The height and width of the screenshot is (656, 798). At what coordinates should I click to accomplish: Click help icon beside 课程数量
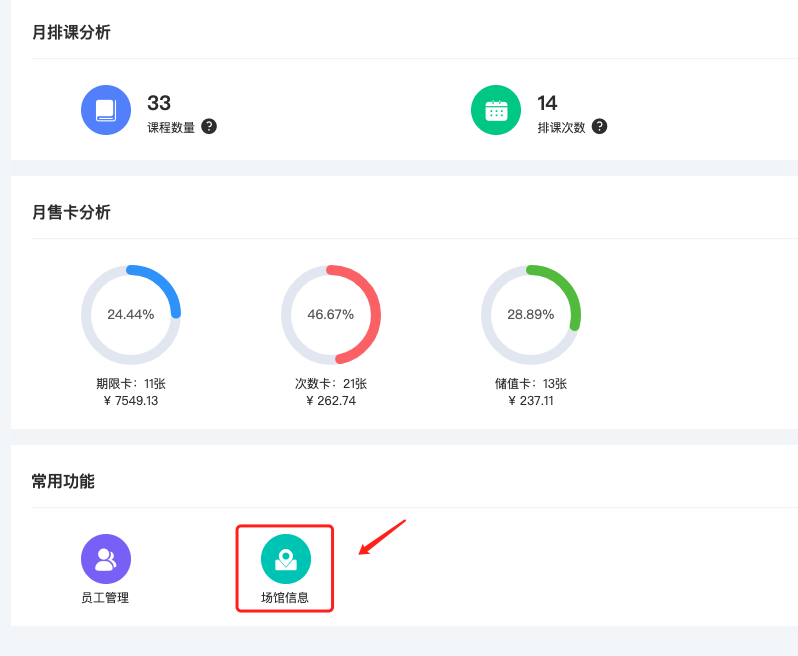click(x=209, y=127)
